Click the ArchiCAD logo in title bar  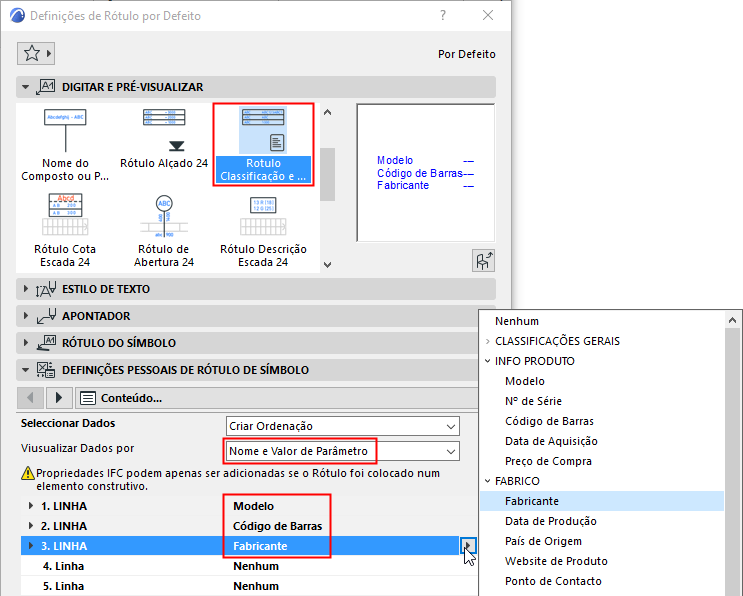click(x=17, y=16)
